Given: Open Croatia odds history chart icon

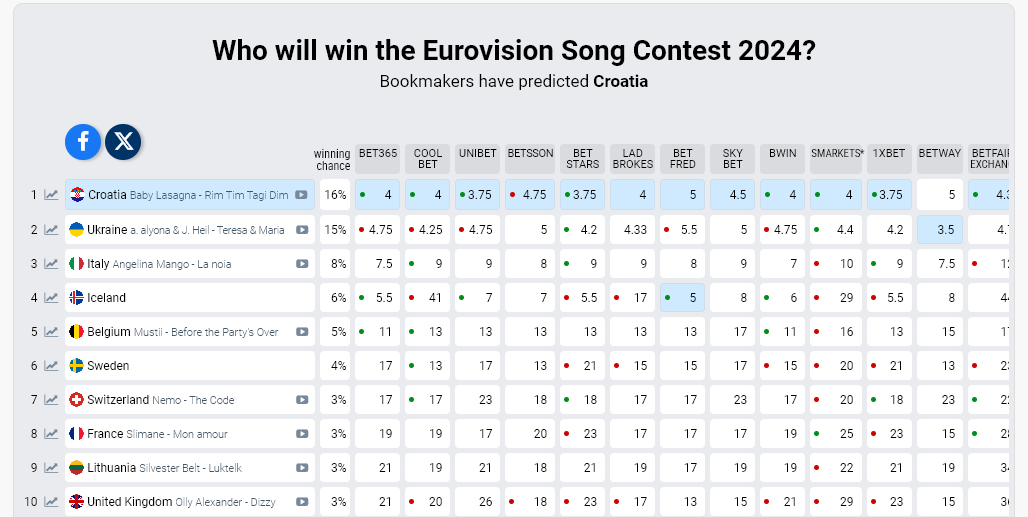Looking at the screenshot, I should [x=51, y=195].
